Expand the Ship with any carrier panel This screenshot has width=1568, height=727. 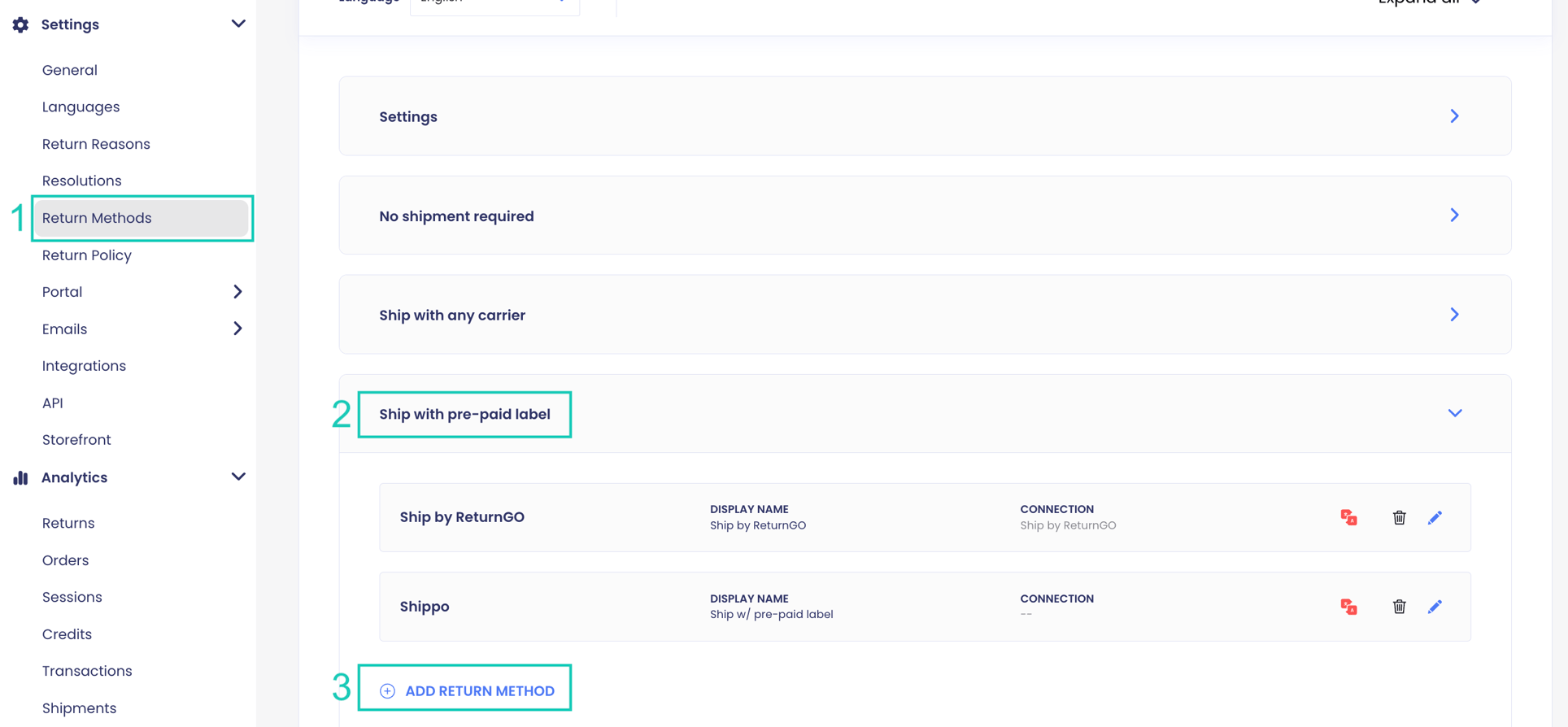(x=1454, y=315)
